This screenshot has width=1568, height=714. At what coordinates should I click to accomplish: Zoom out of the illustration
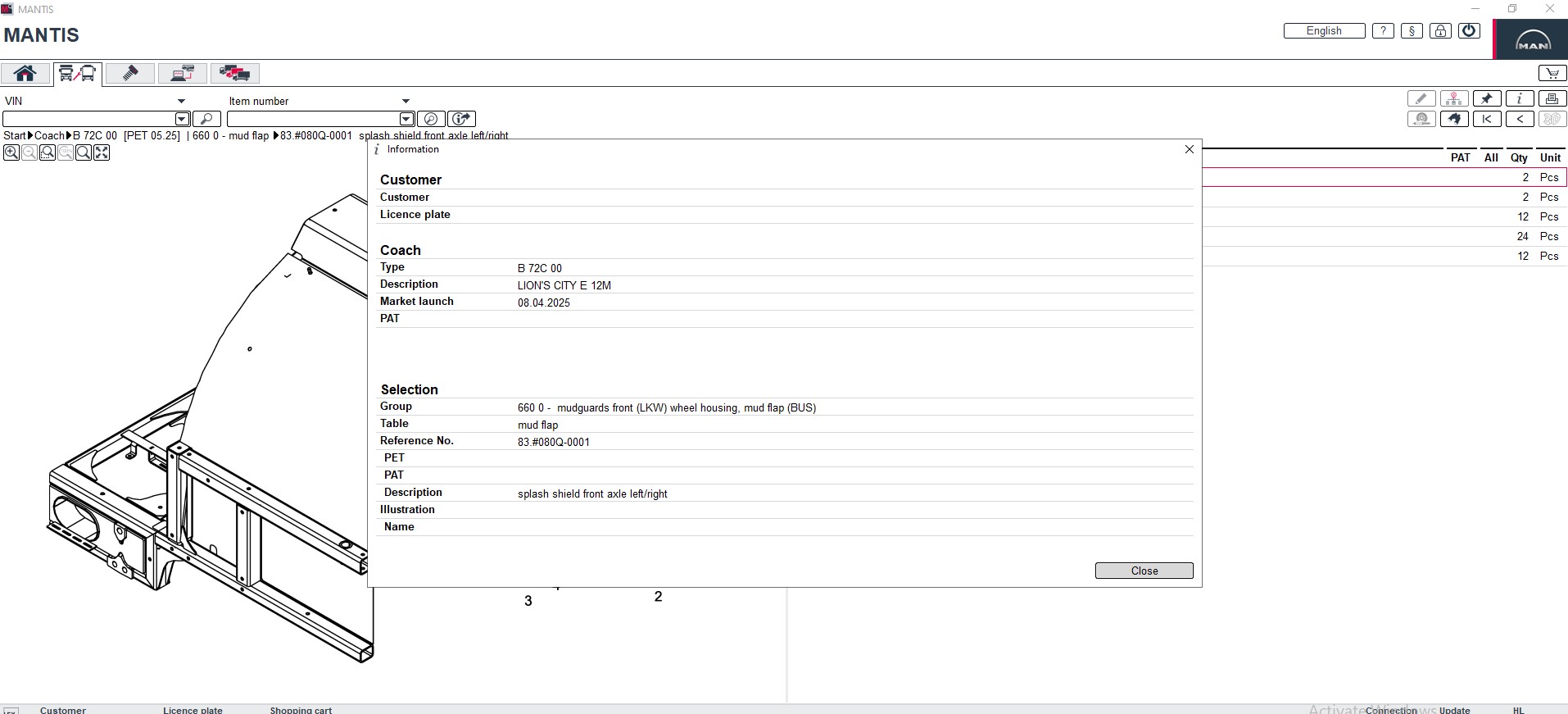pos(29,152)
